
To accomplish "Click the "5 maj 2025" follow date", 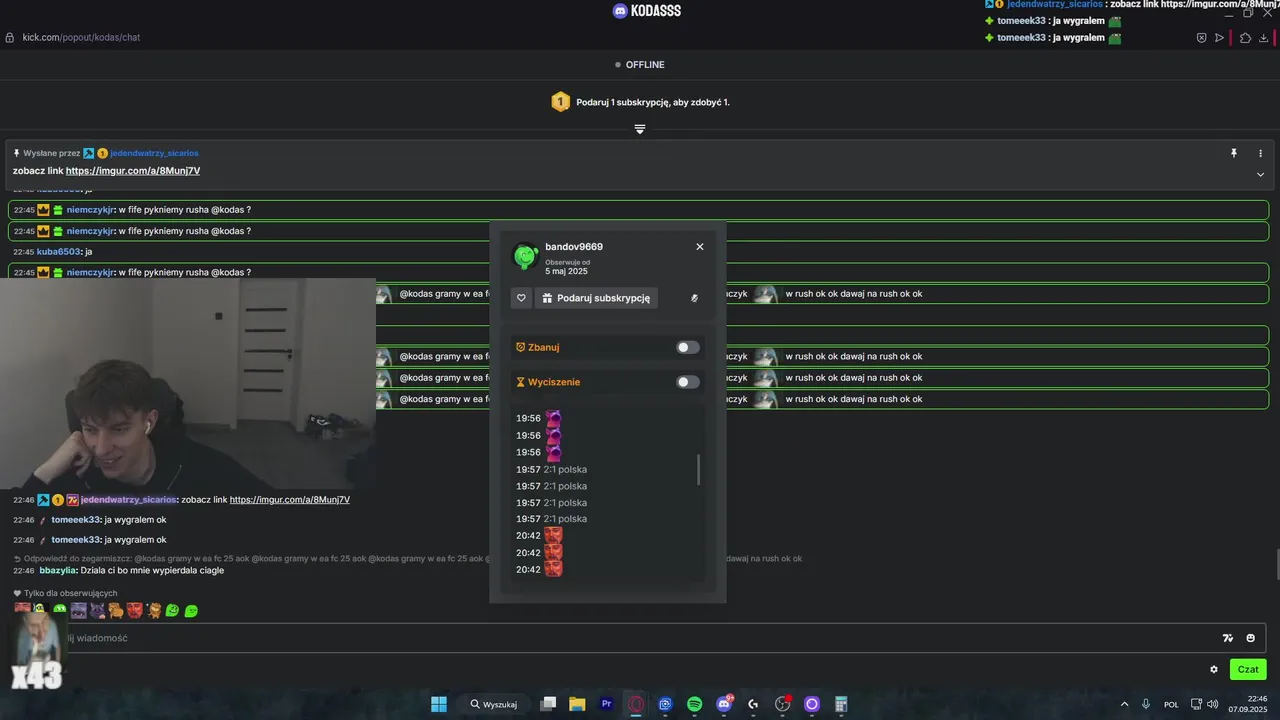I will (x=566, y=271).
